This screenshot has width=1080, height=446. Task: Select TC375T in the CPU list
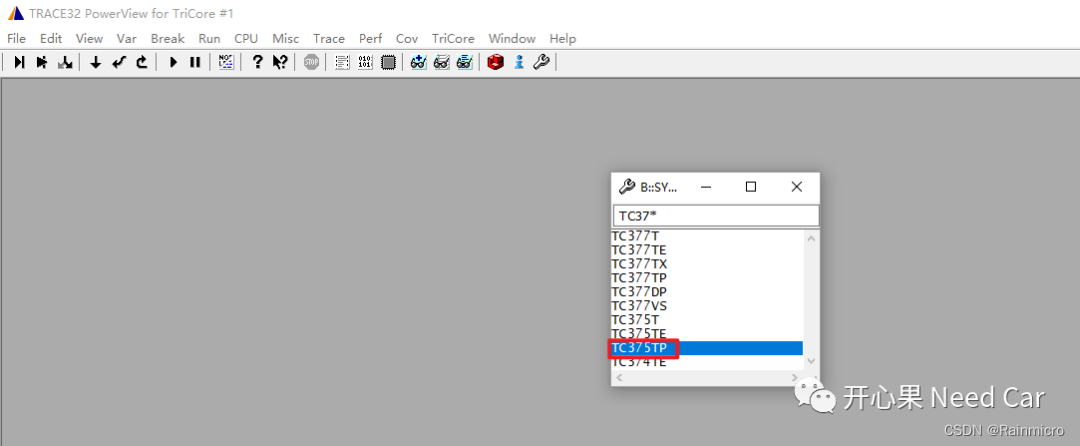(x=707, y=320)
